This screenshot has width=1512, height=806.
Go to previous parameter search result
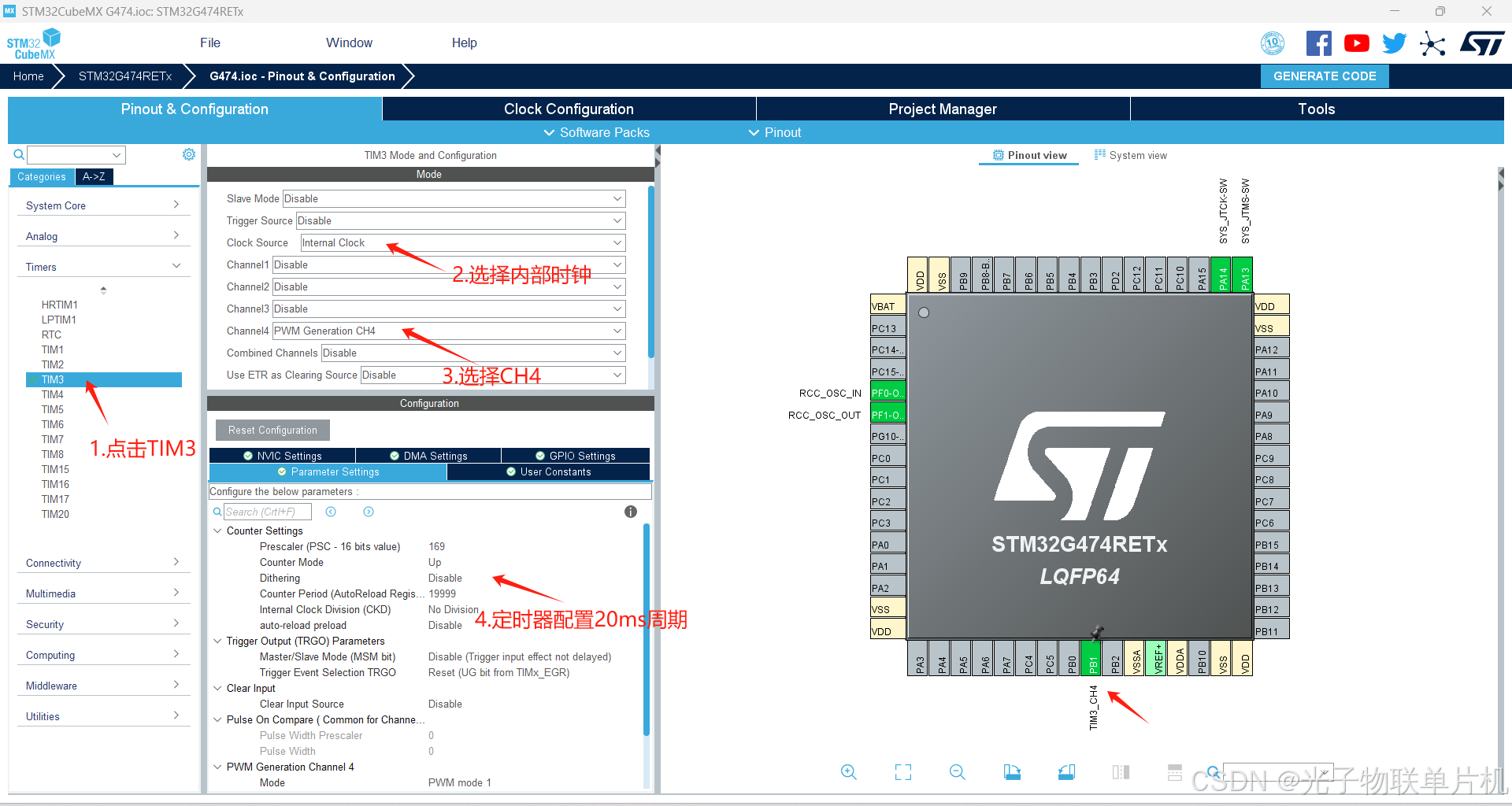point(331,512)
